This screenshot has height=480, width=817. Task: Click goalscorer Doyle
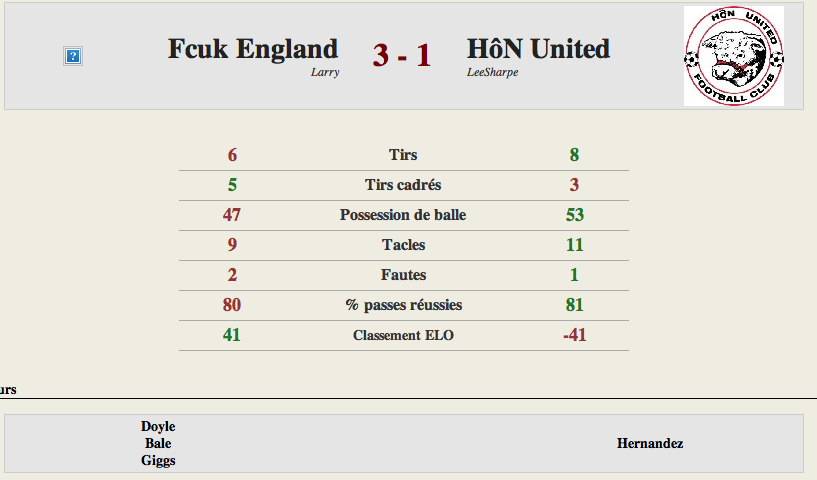click(158, 426)
